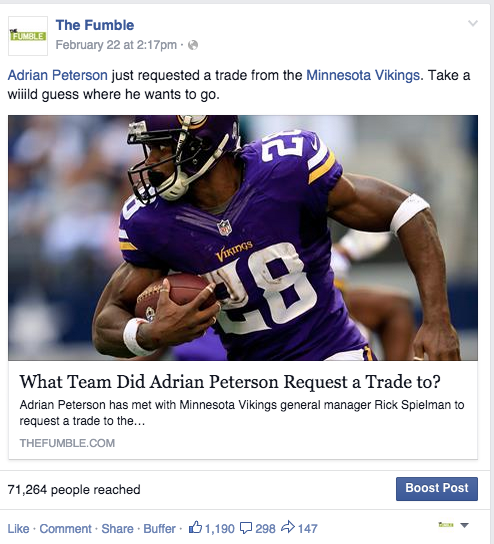
Task: Click the Boost Post button
Action: (437, 488)
